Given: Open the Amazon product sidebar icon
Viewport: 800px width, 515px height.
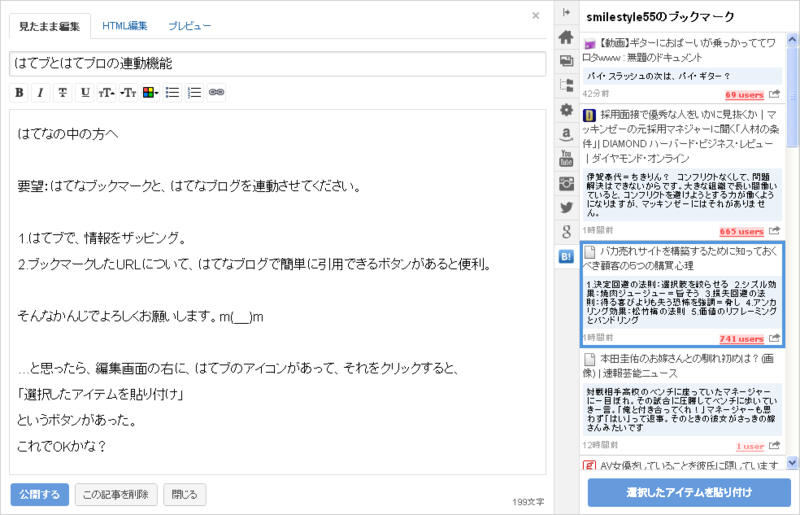Looking at the screenshot, I should [566, 134].
